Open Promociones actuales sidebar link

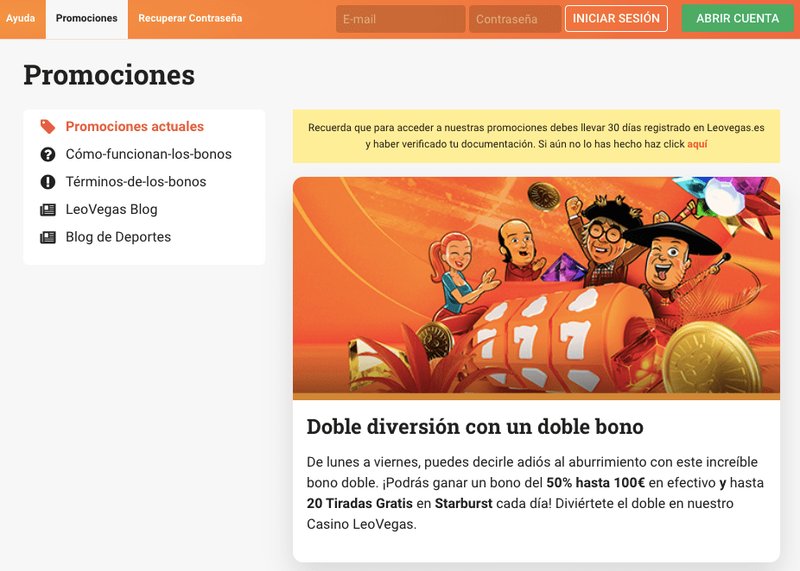click(x=135, y=127)
